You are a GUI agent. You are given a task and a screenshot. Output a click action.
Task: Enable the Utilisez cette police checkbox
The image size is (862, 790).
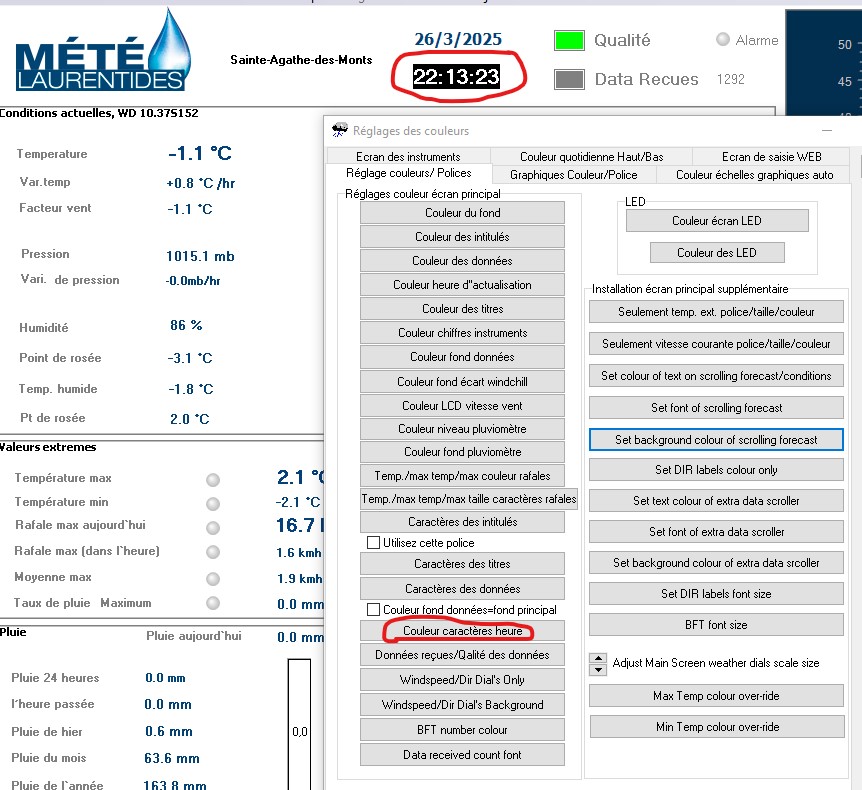click(x=373, y=543)
